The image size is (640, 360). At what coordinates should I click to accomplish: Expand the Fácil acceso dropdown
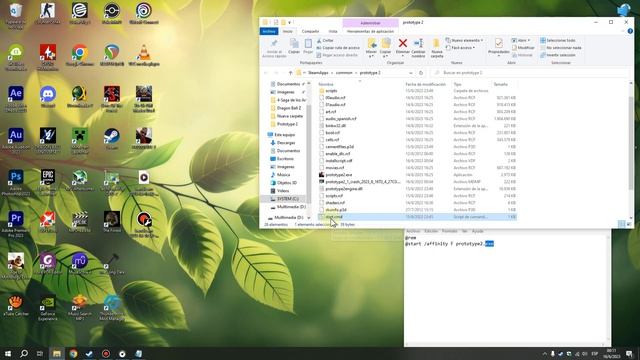460,48
